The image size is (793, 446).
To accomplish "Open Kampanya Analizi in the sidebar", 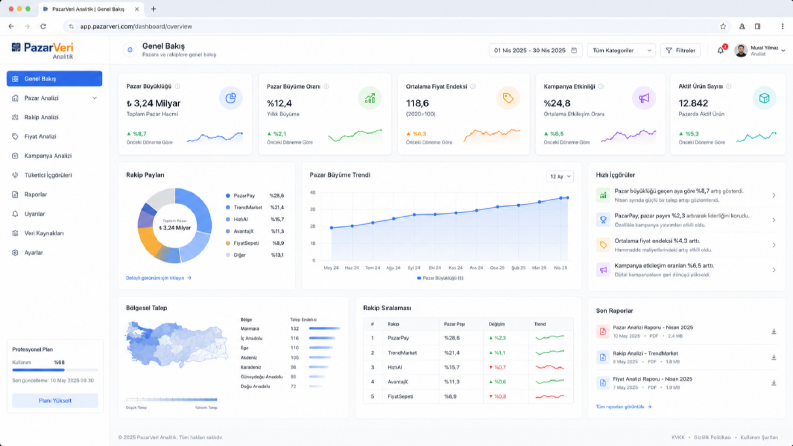I will [54, 156].
